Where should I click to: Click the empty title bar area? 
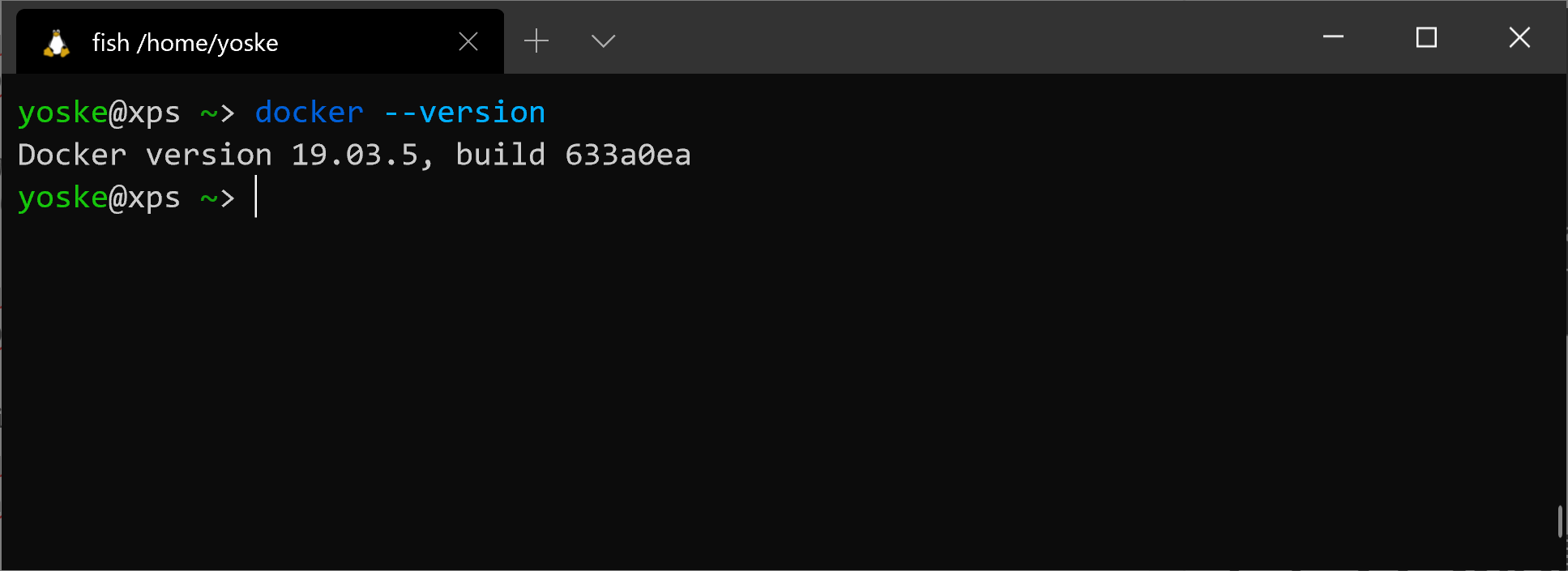tap(964, 37)
